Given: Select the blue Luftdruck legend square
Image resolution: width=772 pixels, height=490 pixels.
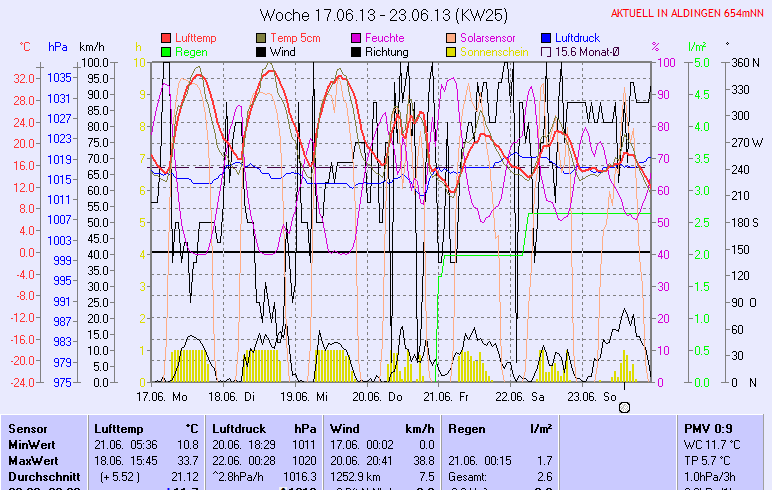Looking at the screenshot, I should 546,38.
